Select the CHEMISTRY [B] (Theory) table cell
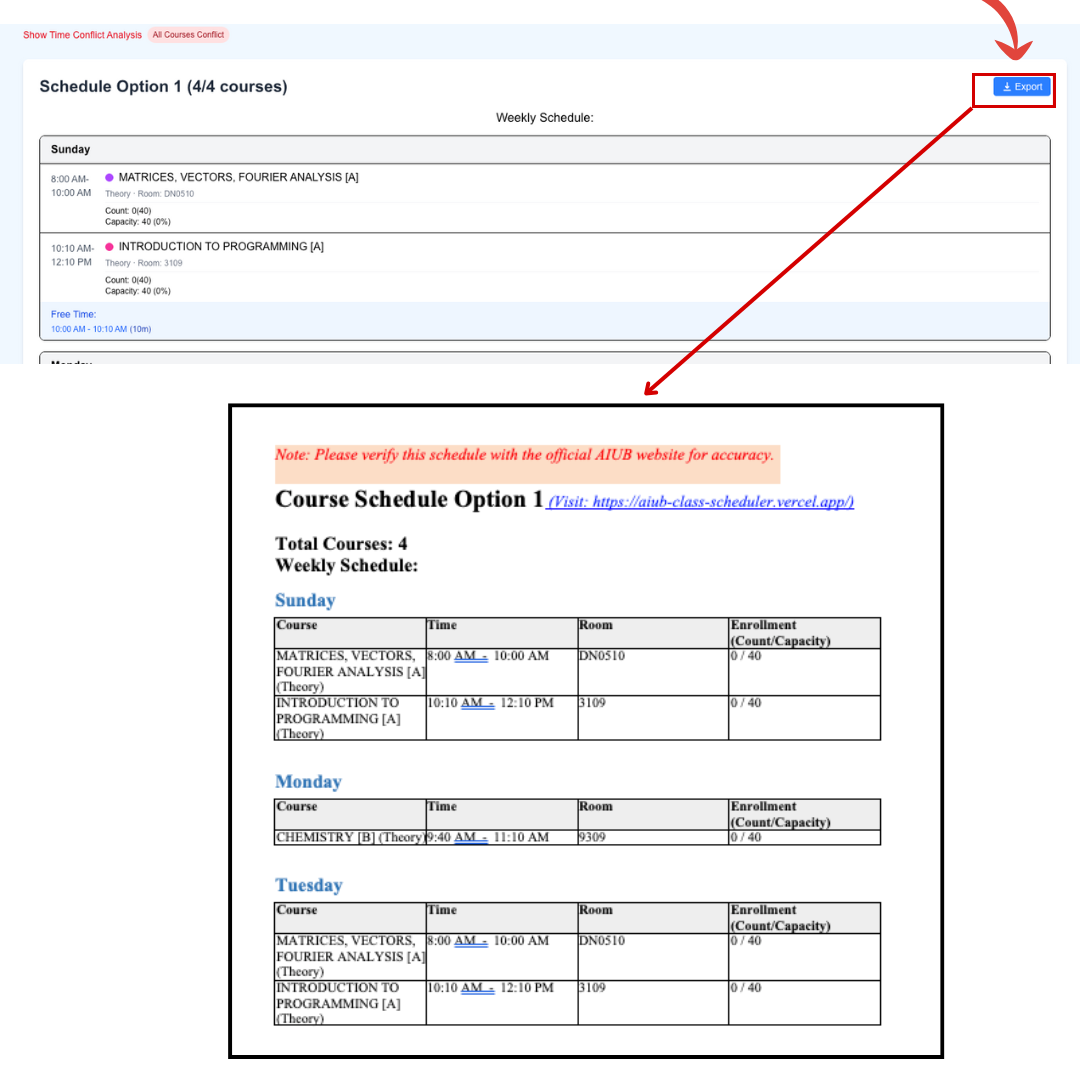 350,838
